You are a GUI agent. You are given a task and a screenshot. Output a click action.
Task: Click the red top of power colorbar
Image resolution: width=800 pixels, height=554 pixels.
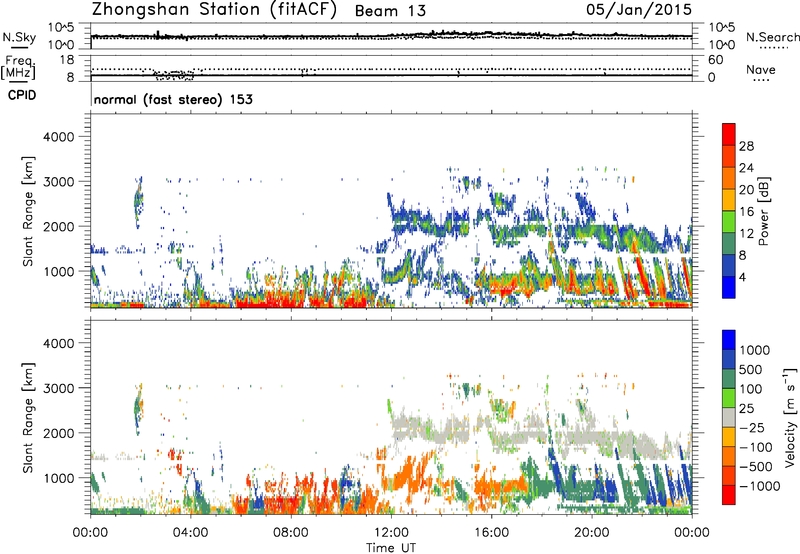click(729, 134)
